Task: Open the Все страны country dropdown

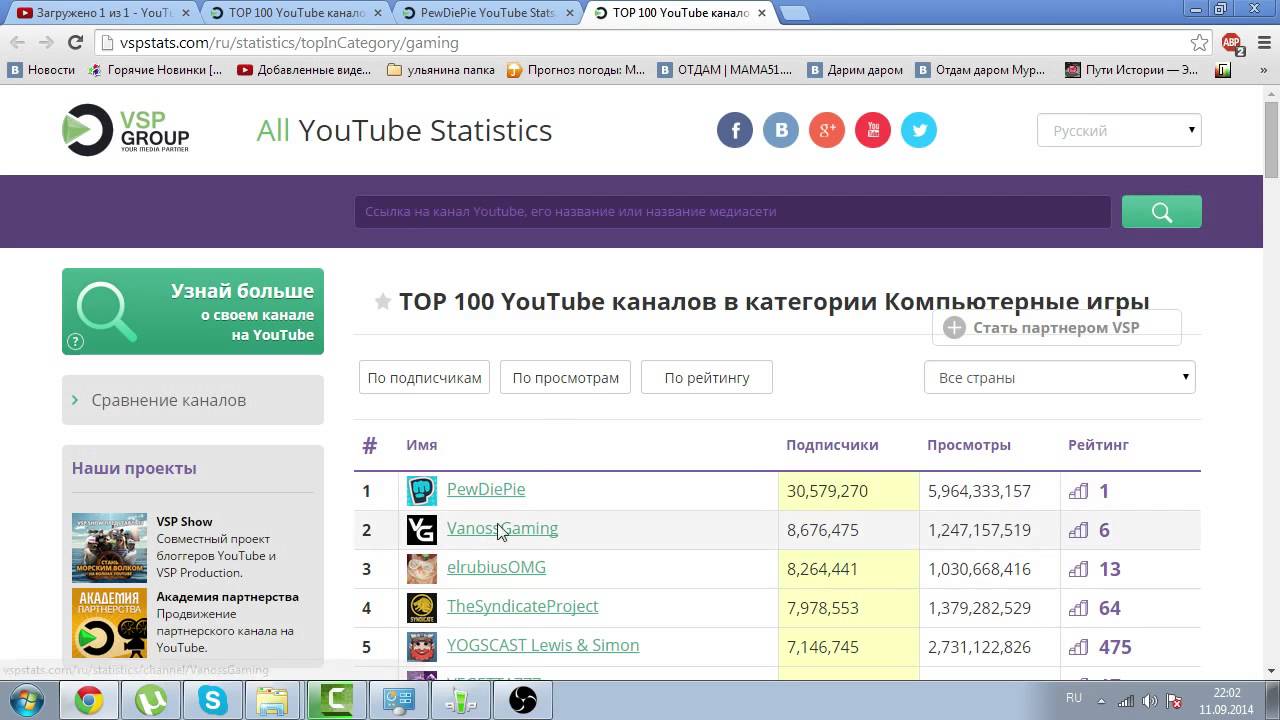Action: click(1059, 378)
